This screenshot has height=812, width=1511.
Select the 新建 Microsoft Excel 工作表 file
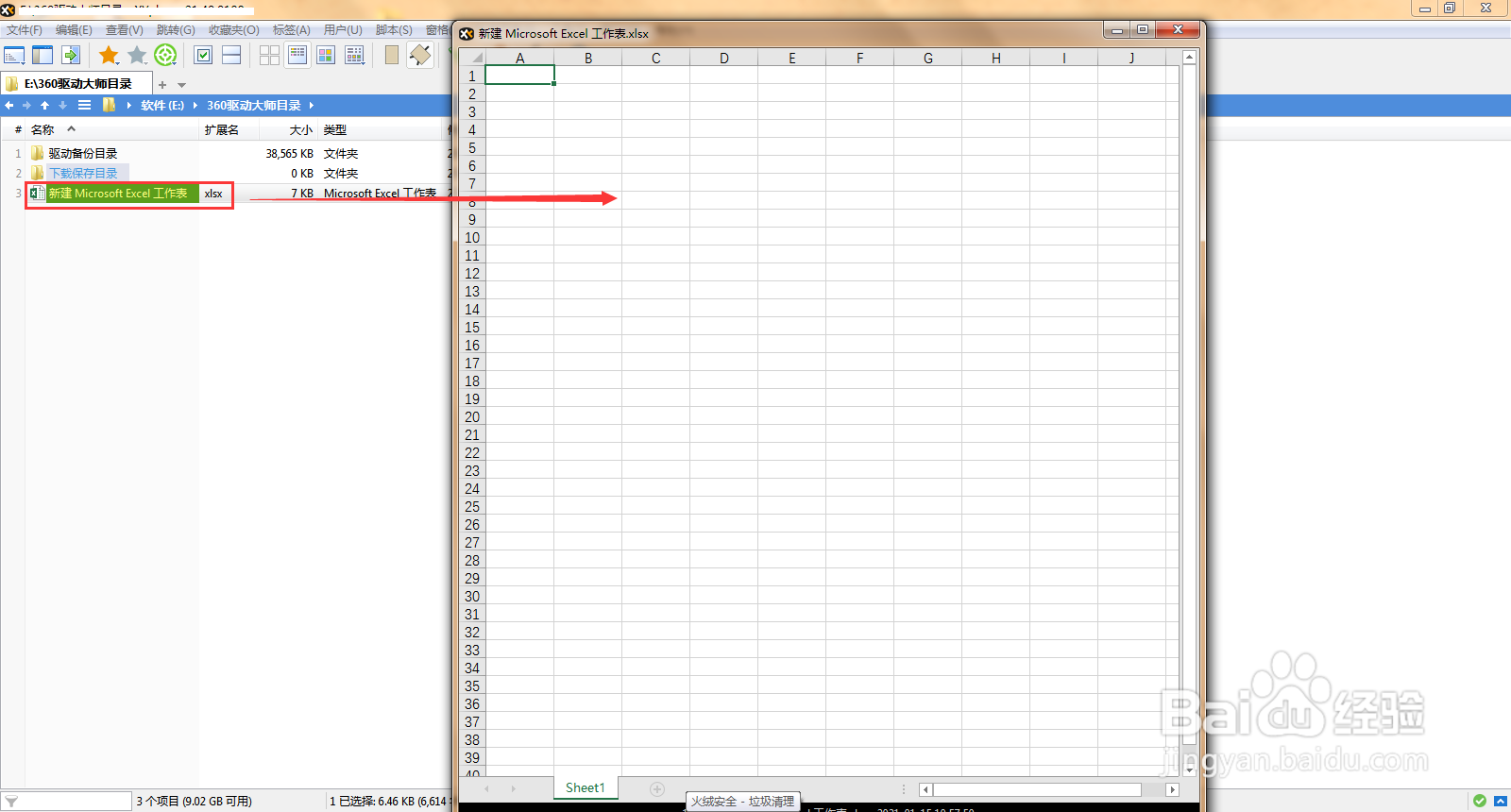pos(118,194)
